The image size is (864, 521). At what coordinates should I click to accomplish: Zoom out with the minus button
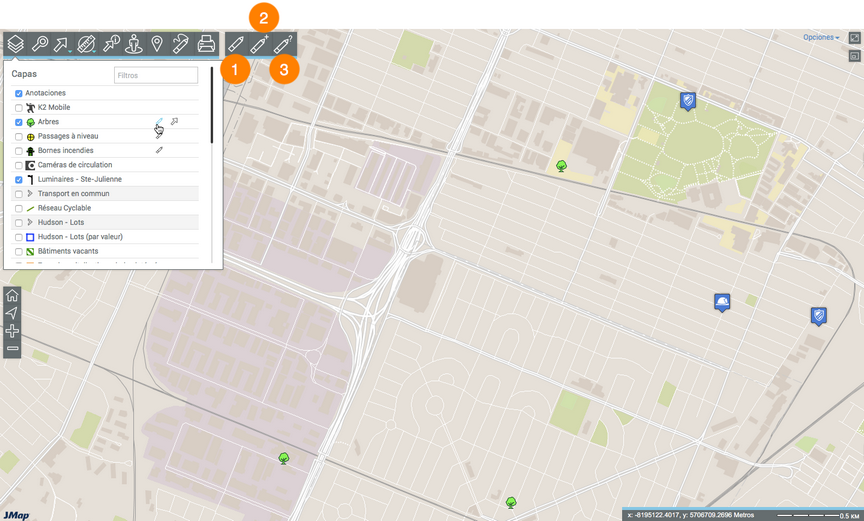coord(12,348)
